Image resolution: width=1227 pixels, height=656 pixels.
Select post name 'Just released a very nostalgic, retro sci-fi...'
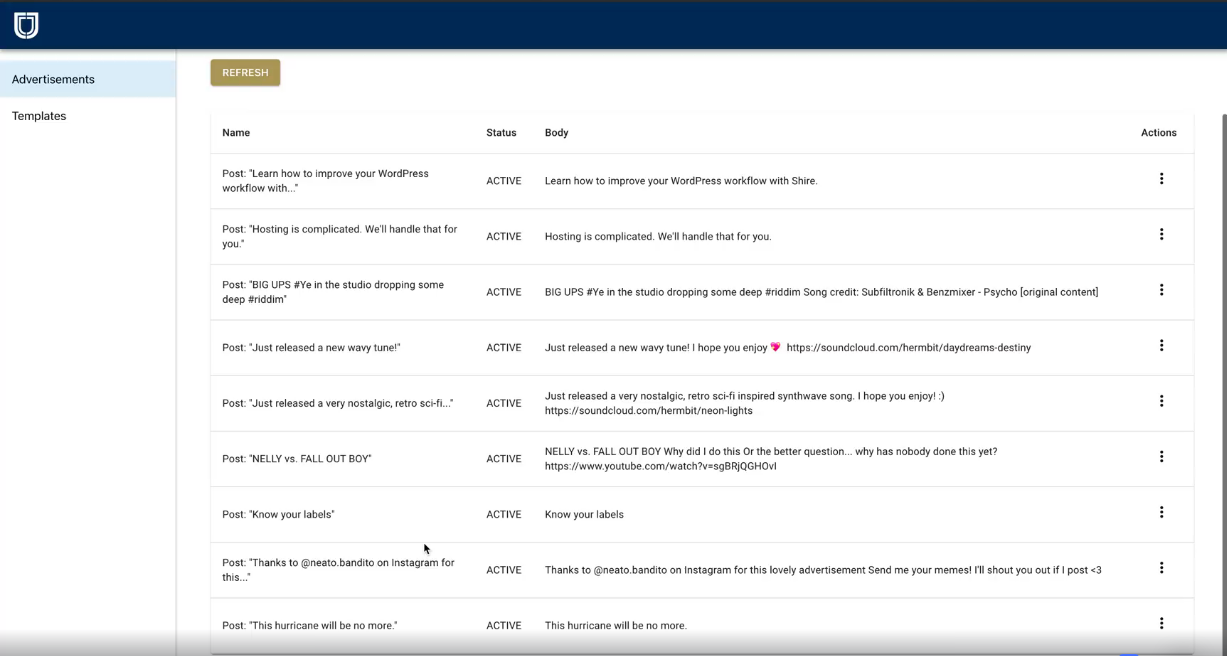pos(338,403)
